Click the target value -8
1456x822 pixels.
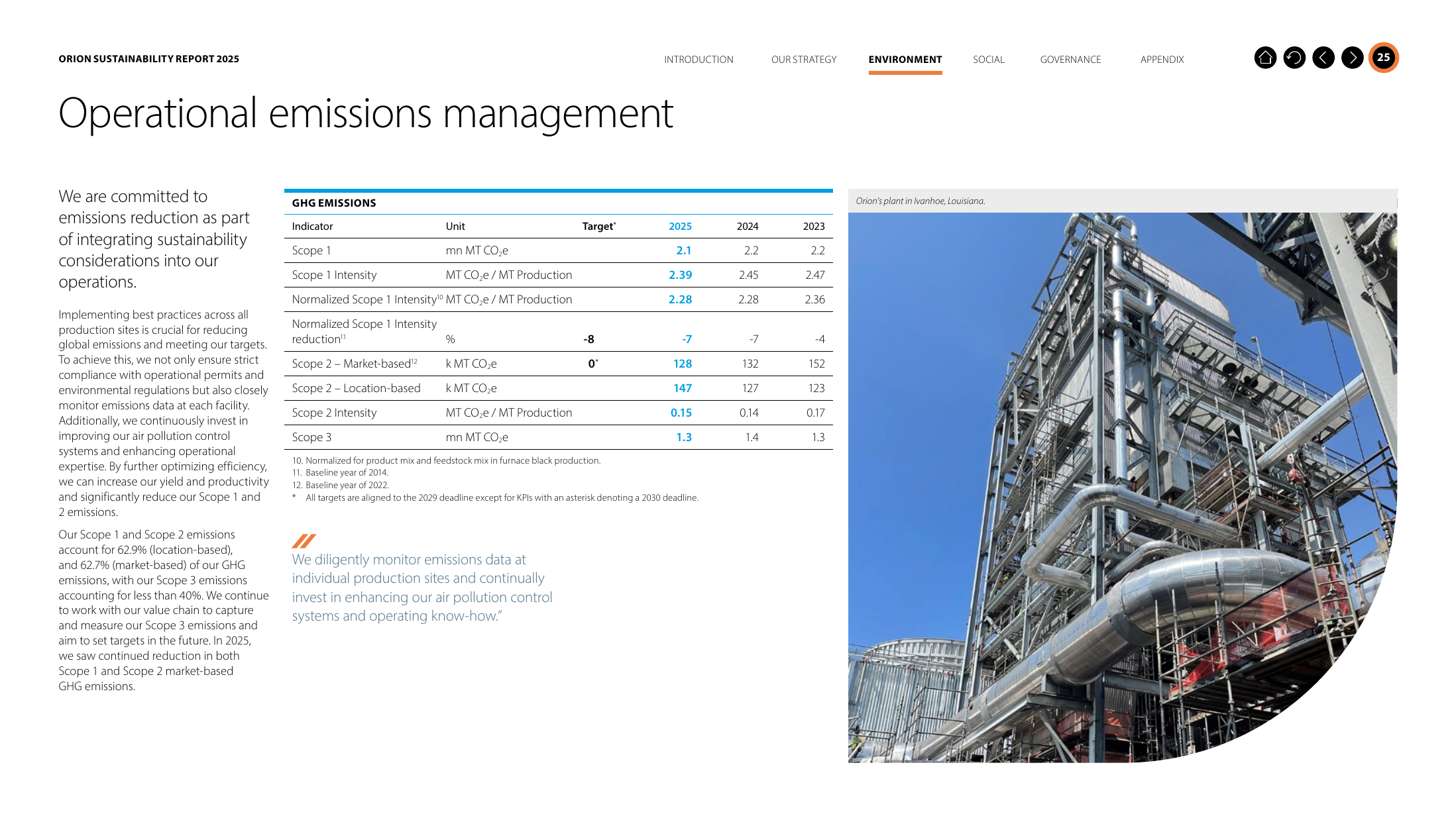click(x=588, y=339)
